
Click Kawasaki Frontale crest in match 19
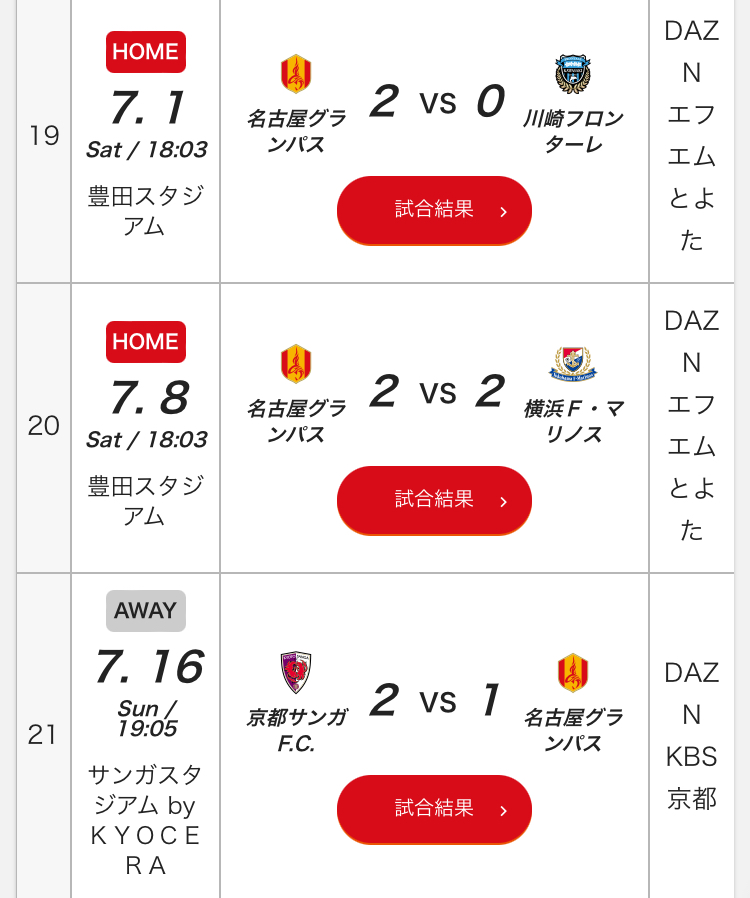[573, 74]
